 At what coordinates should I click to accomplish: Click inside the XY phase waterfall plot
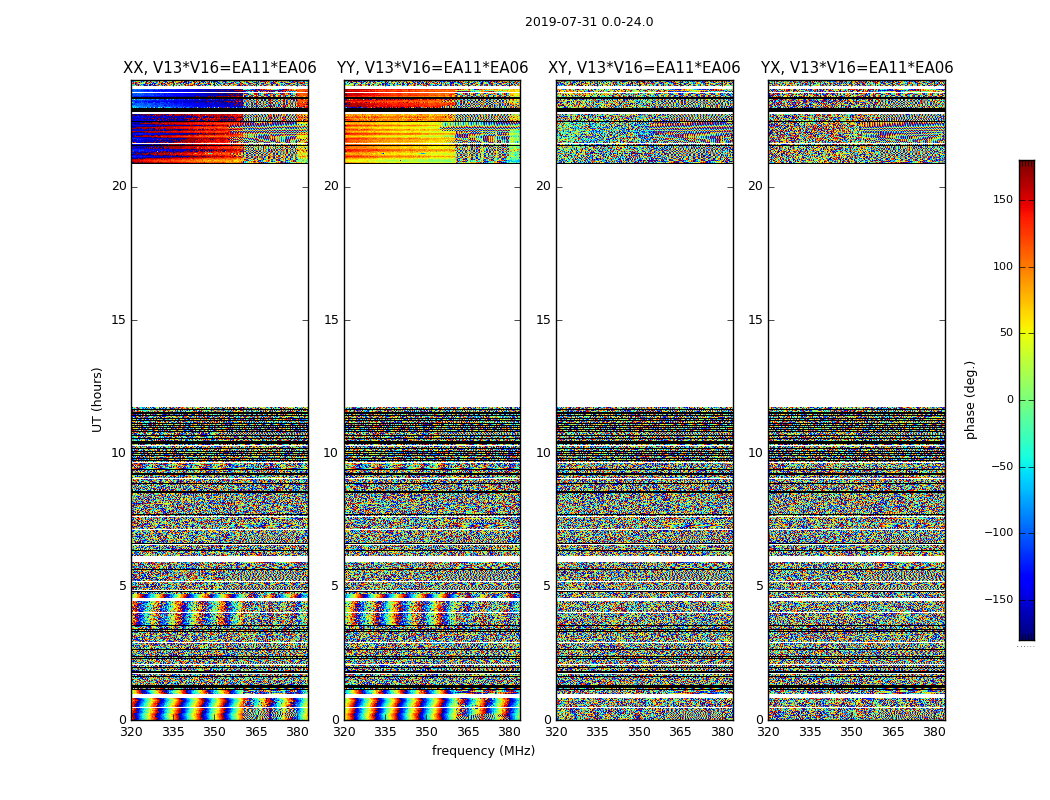[x=645, y=400]
